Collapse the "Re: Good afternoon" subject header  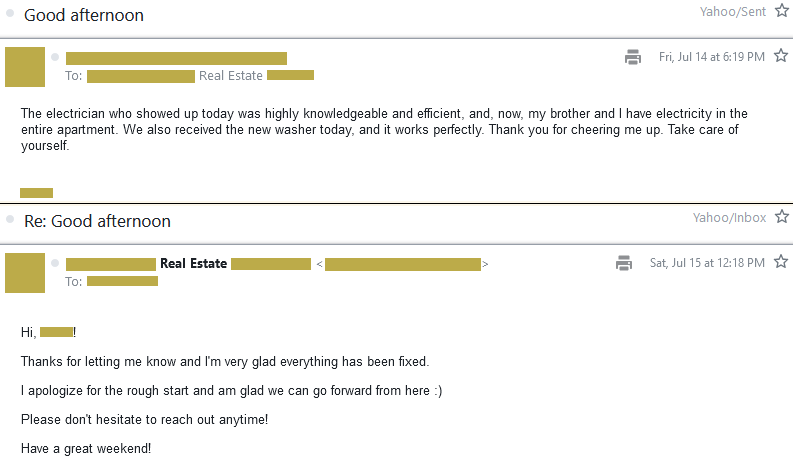[x=97, y=221]
